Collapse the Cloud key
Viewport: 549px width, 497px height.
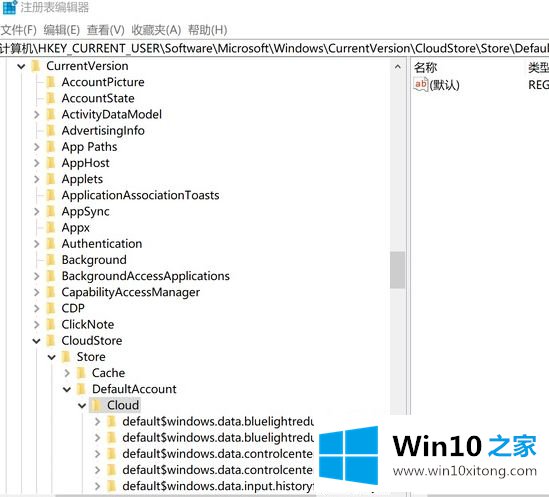82,405
